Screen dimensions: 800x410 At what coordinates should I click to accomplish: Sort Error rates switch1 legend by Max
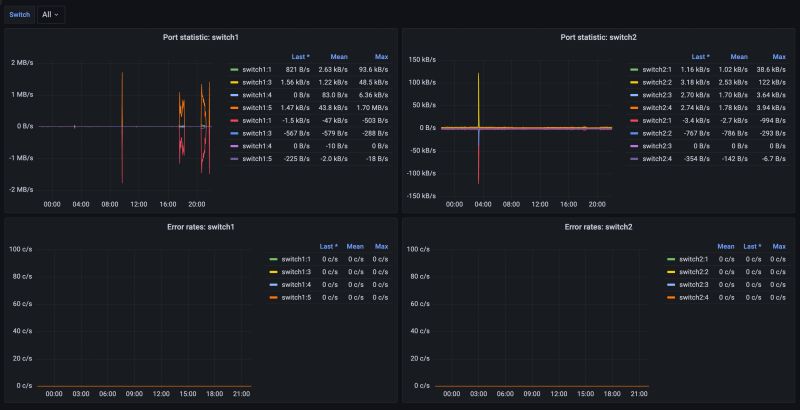point(382,247)
